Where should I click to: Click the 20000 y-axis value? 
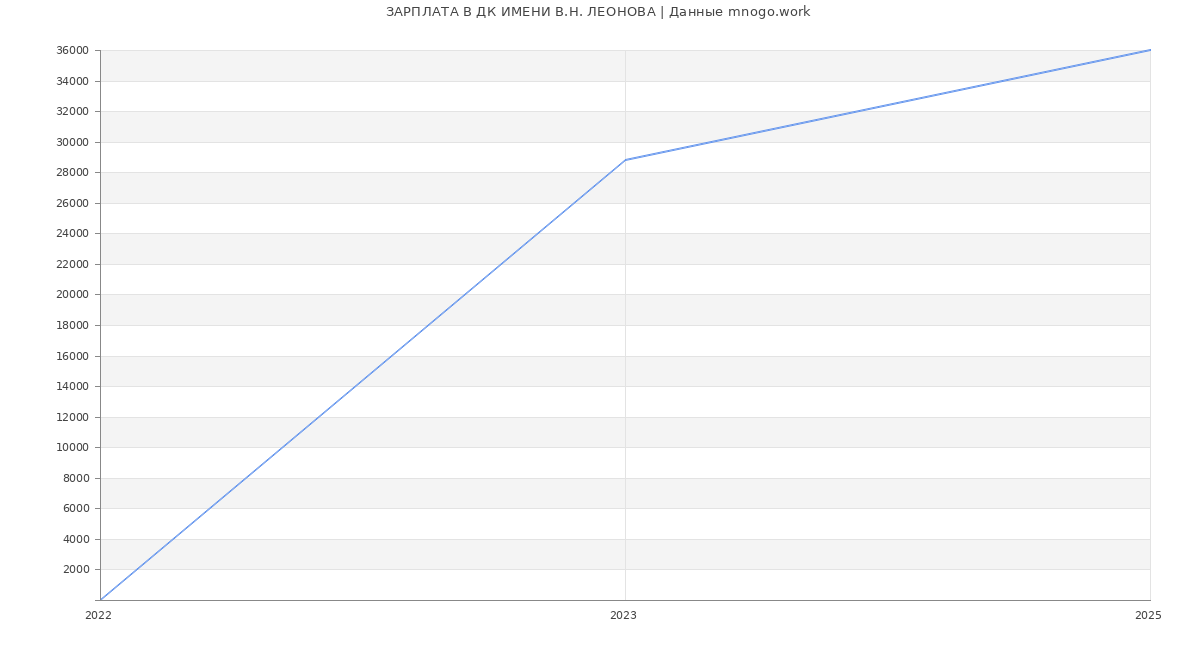pyautogui.click(x=73, y=295)
